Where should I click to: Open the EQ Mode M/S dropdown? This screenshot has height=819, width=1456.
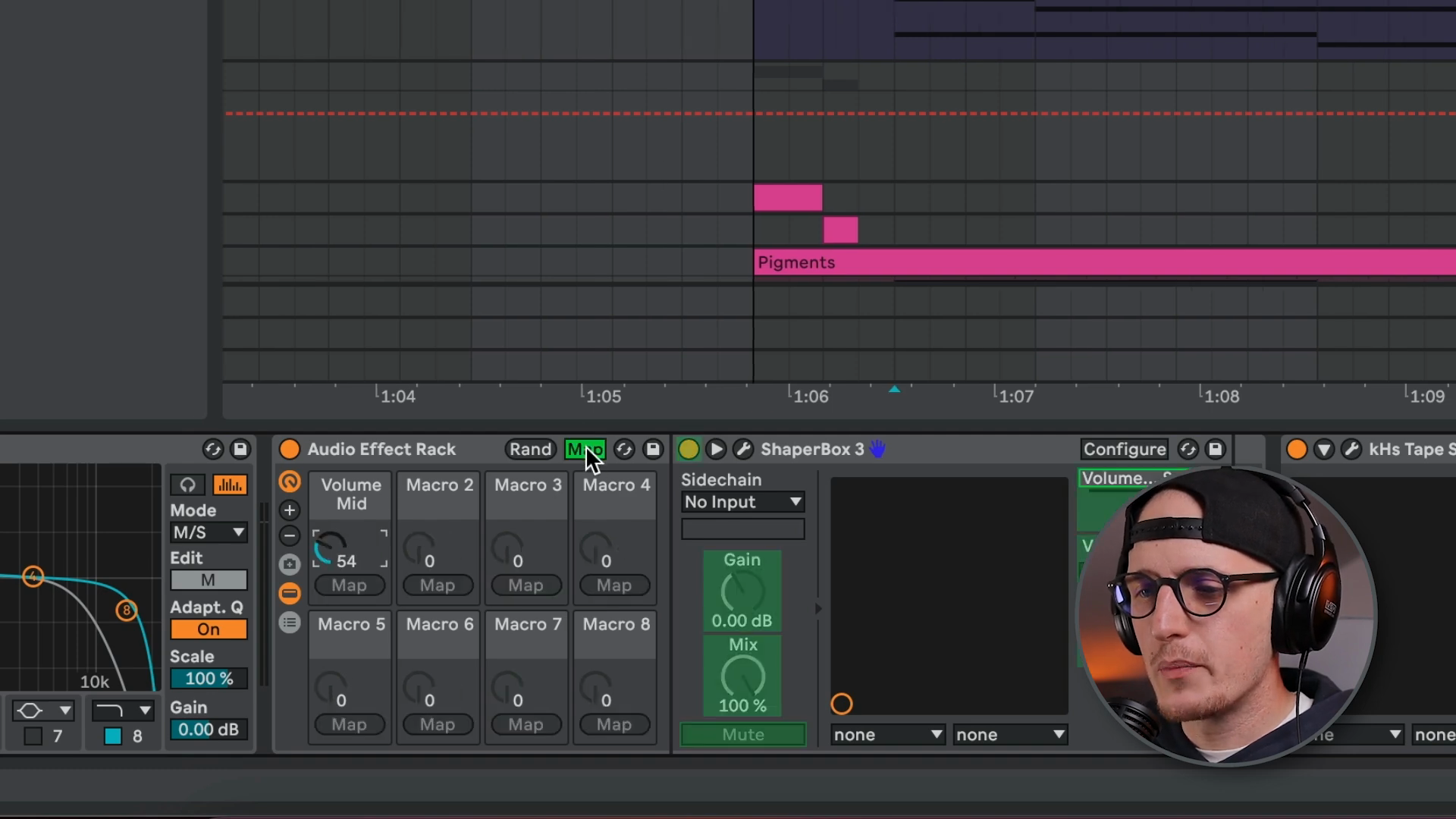[209, 532]
